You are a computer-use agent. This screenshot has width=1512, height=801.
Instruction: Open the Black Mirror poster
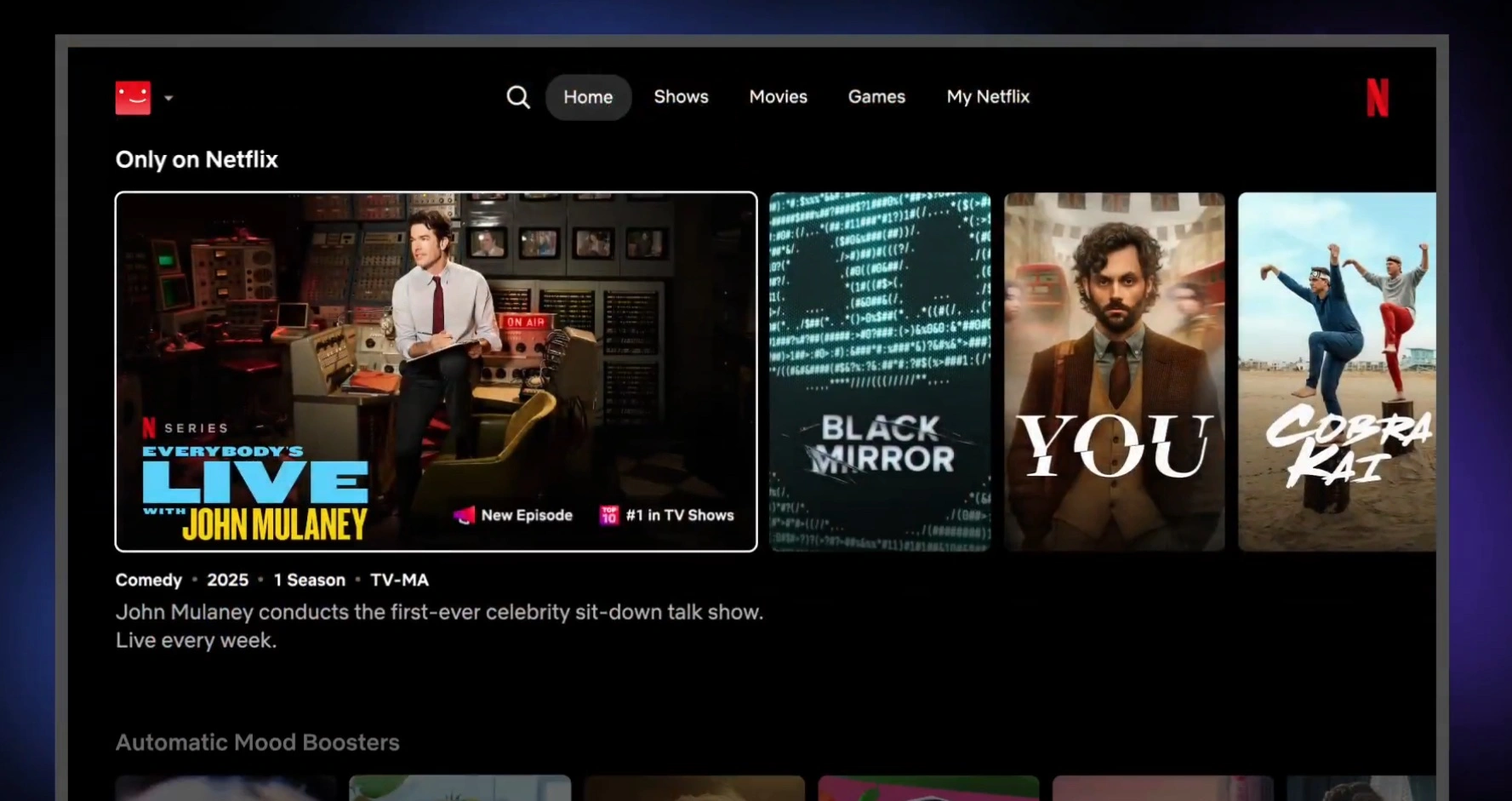(880, 372)
